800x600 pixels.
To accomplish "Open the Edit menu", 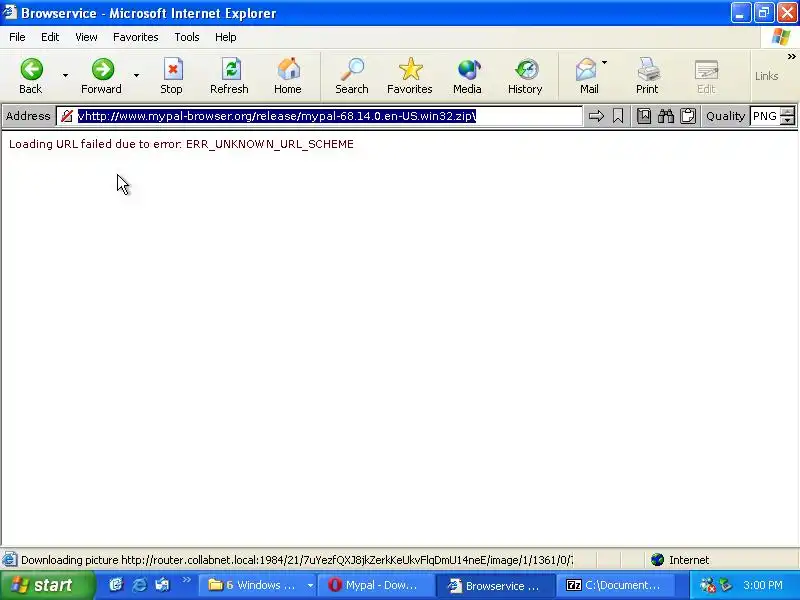I will pos(50,37).
